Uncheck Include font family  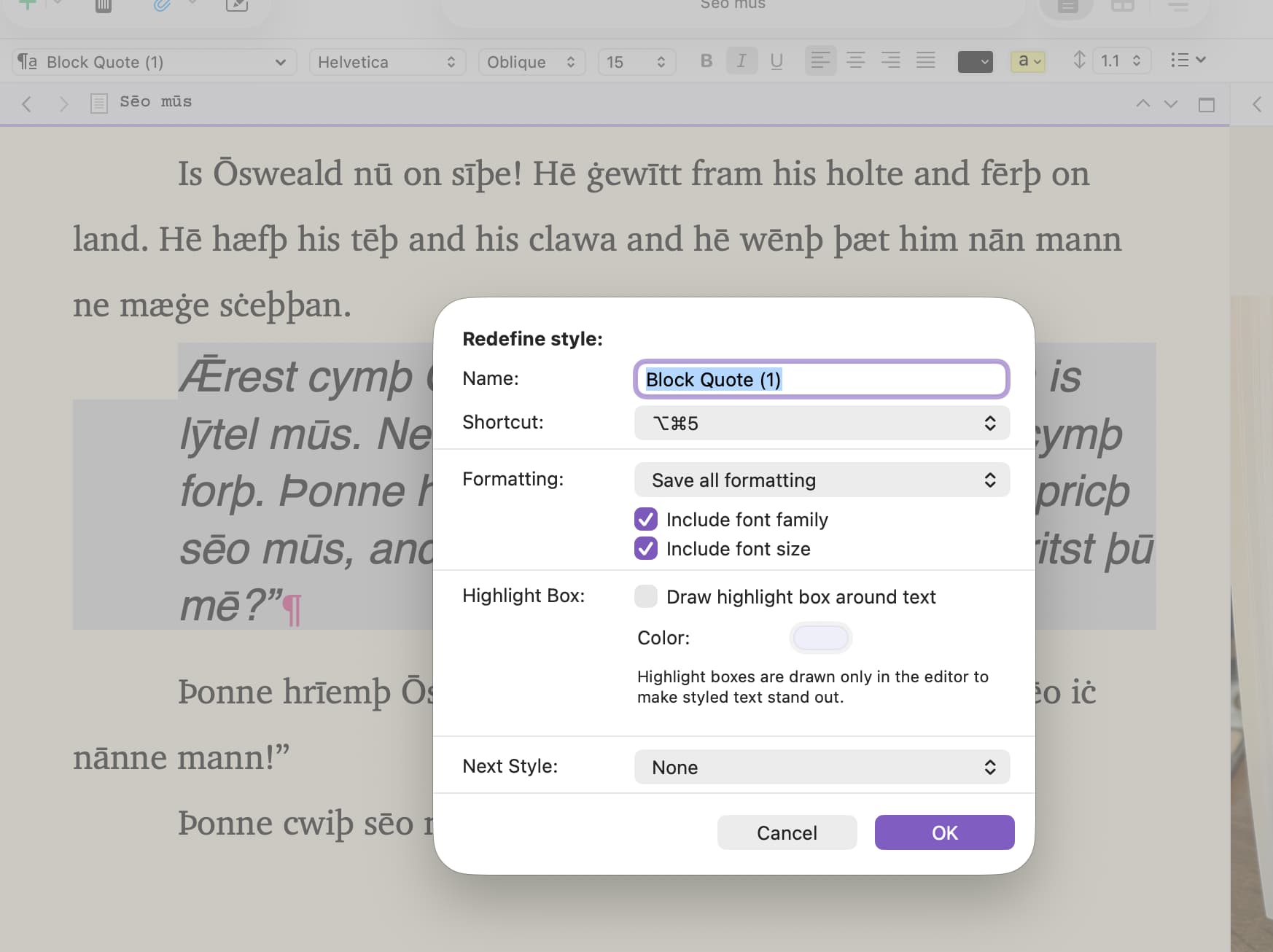pyautogui.click(x=646, y=520)
